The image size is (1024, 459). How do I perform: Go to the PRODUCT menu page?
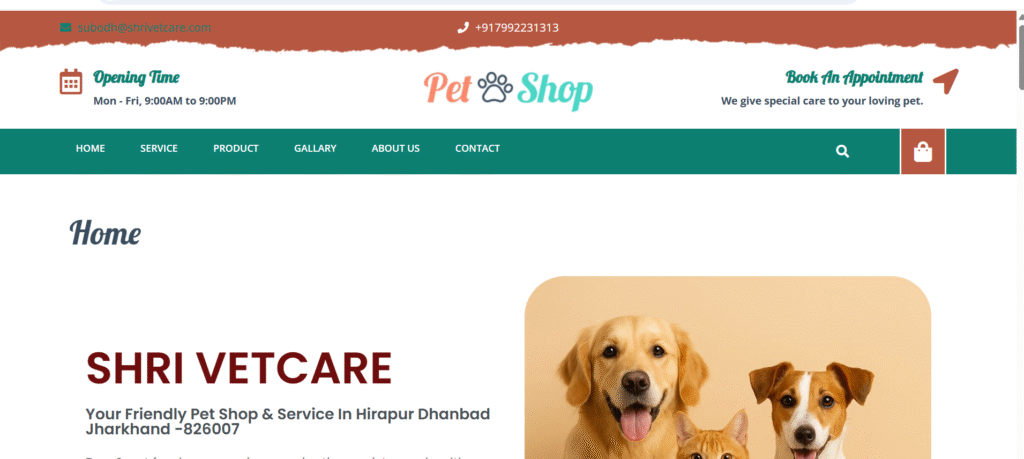point(236,148)
